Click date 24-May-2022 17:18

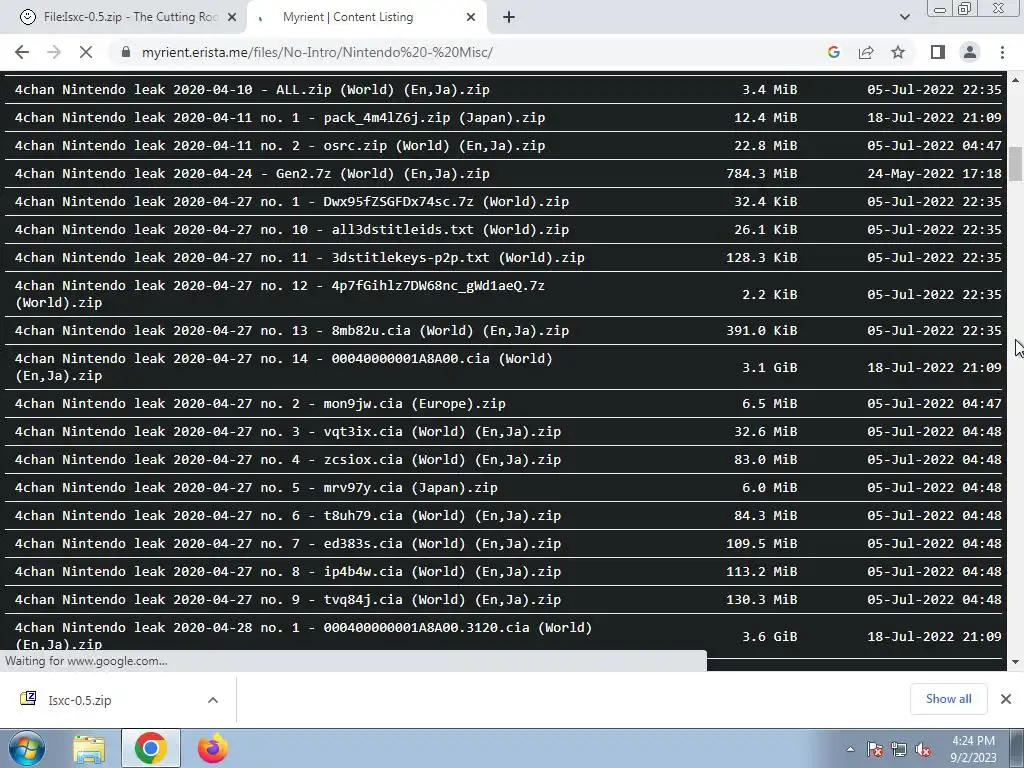pos(934,174)
